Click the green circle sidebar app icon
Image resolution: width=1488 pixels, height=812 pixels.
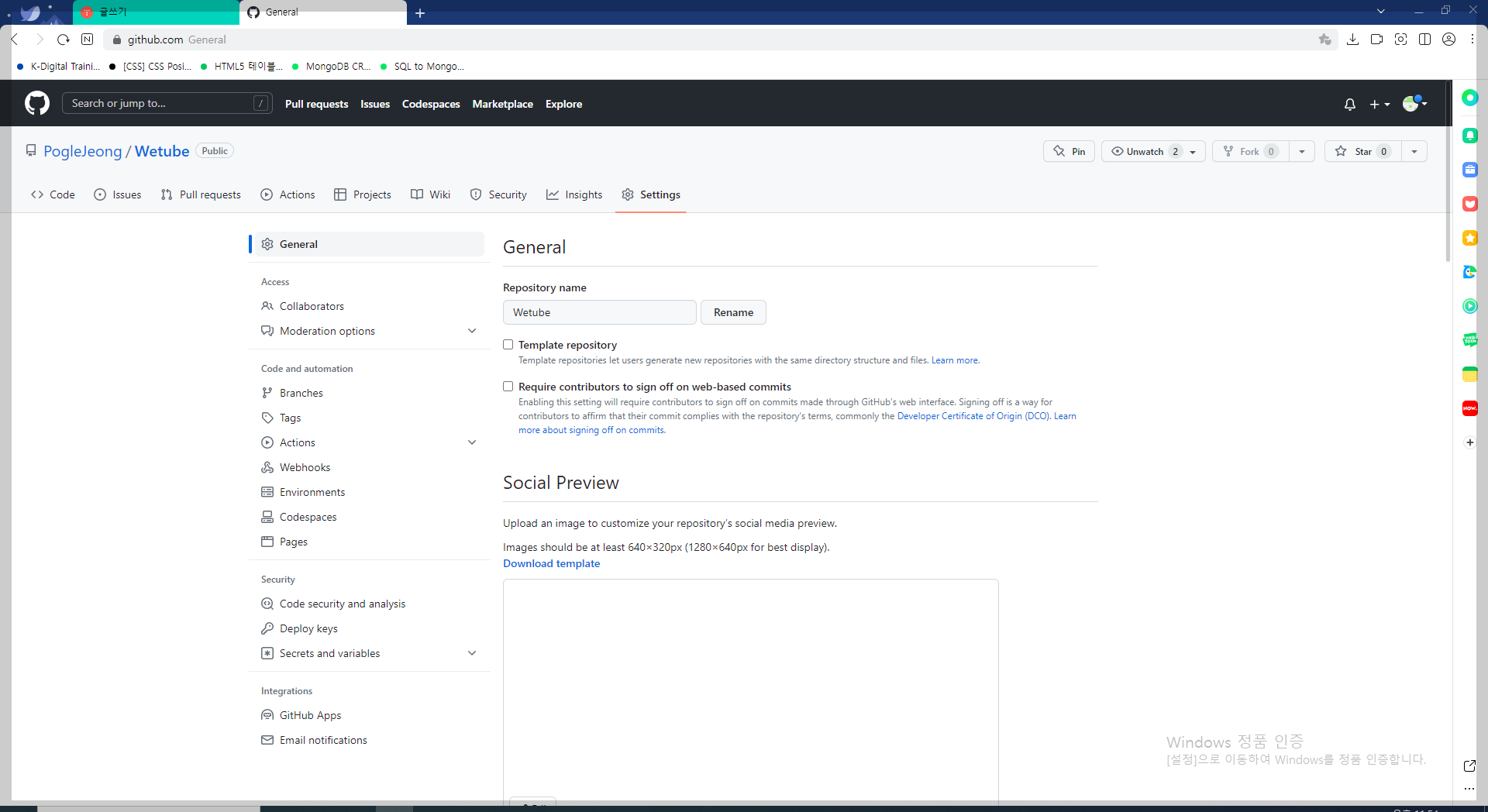1469,98
